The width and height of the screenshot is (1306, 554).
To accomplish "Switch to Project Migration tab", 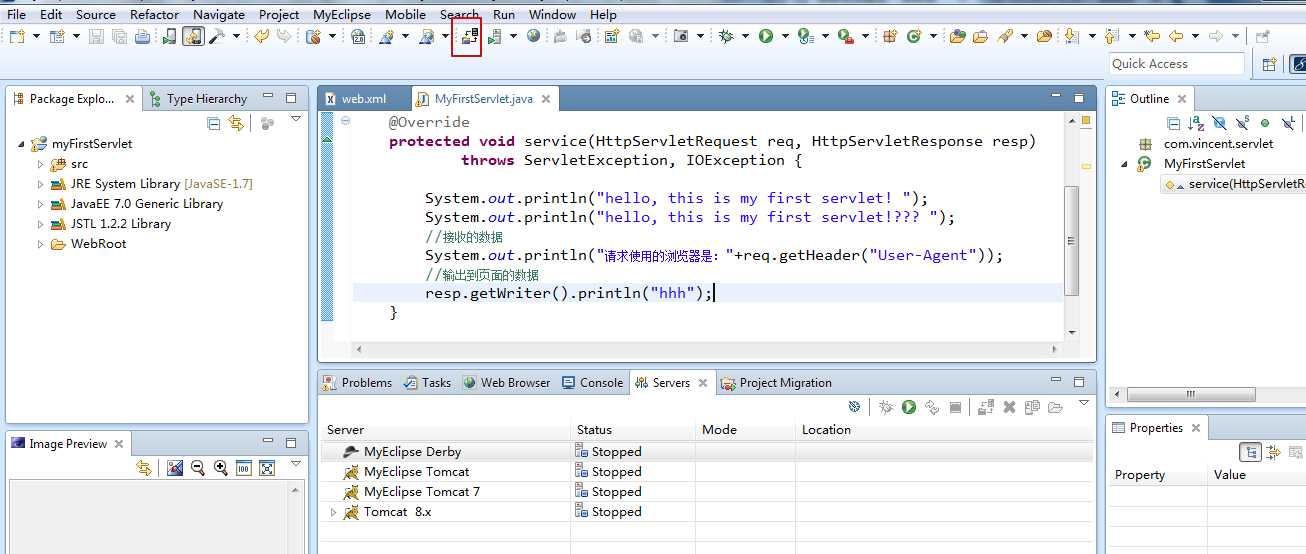I will (776, 382).
